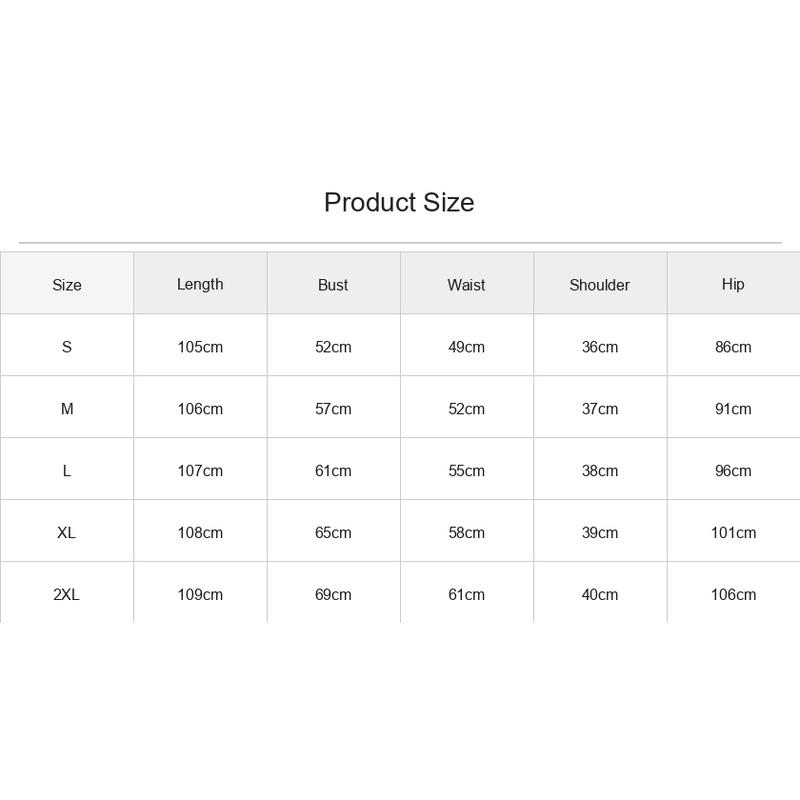Select the 55cm waist cell
The height and width of the screenshot is (800, 800).
pyautogui.click(x=466, y=470)
